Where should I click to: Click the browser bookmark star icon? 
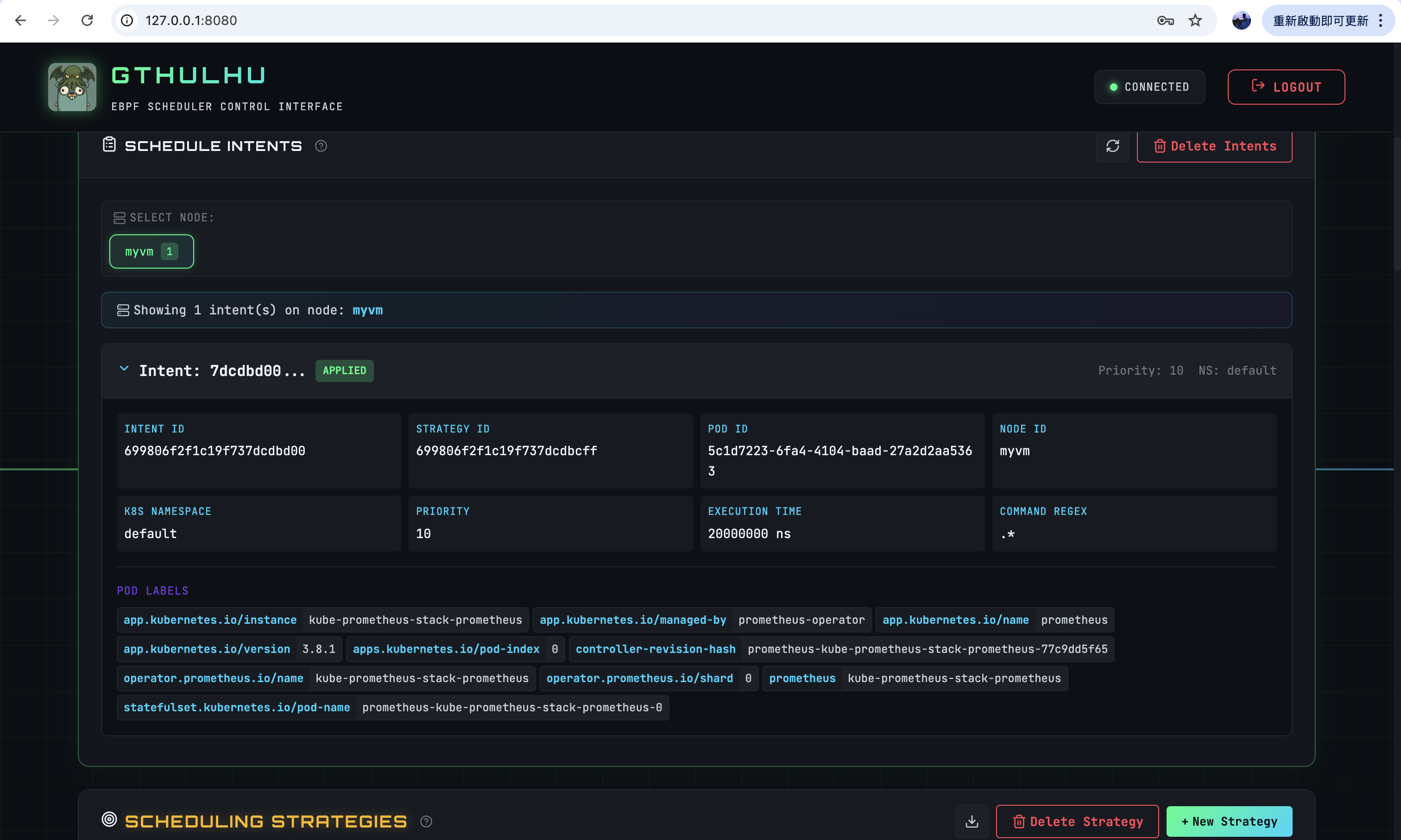coord(1195,21)
